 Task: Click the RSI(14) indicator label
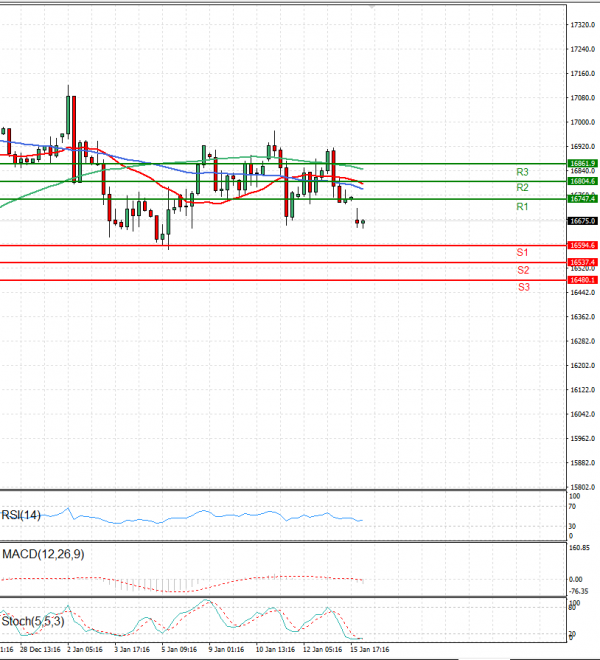21,515
